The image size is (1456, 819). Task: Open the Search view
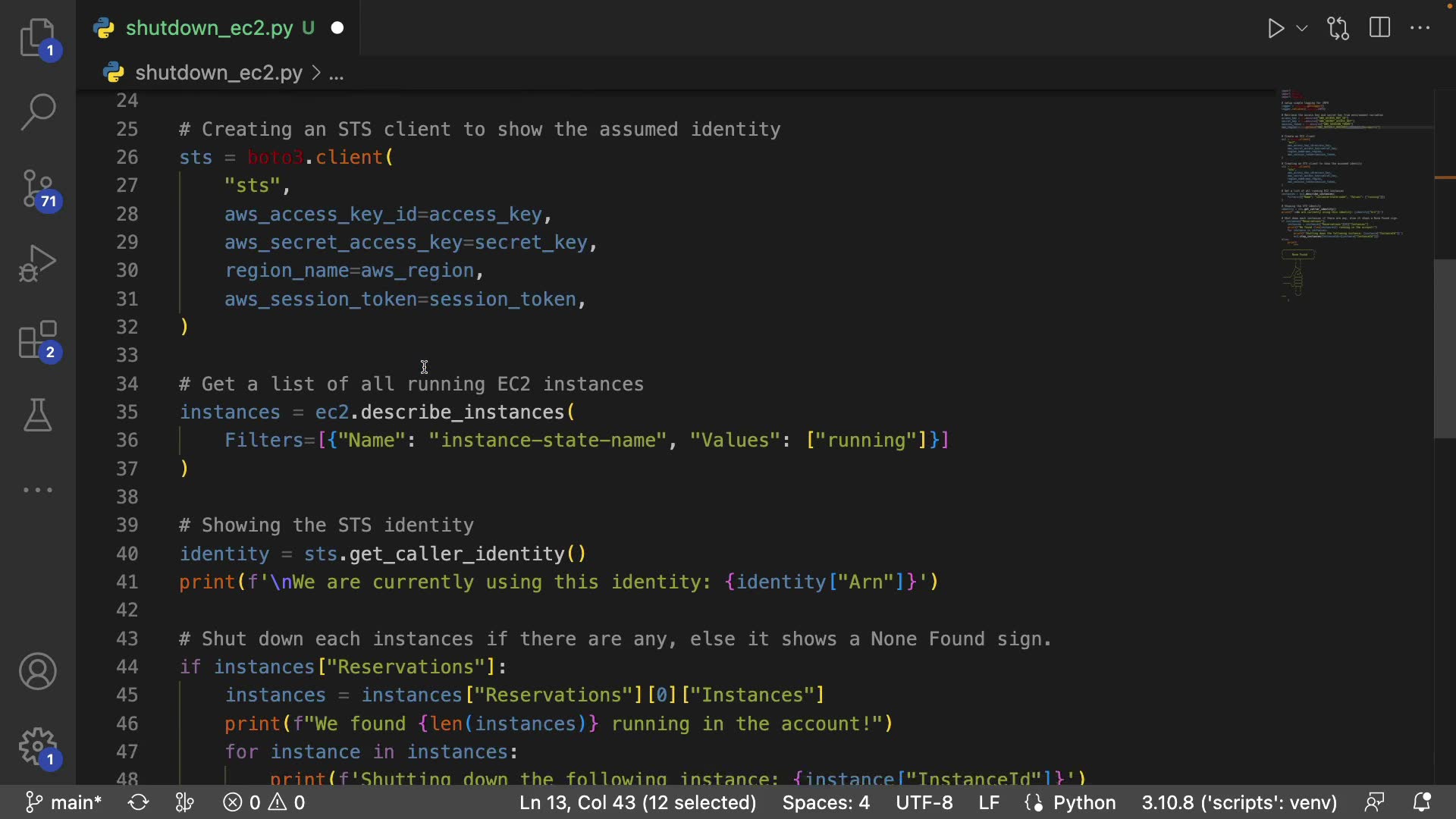[x=38, y=112]
